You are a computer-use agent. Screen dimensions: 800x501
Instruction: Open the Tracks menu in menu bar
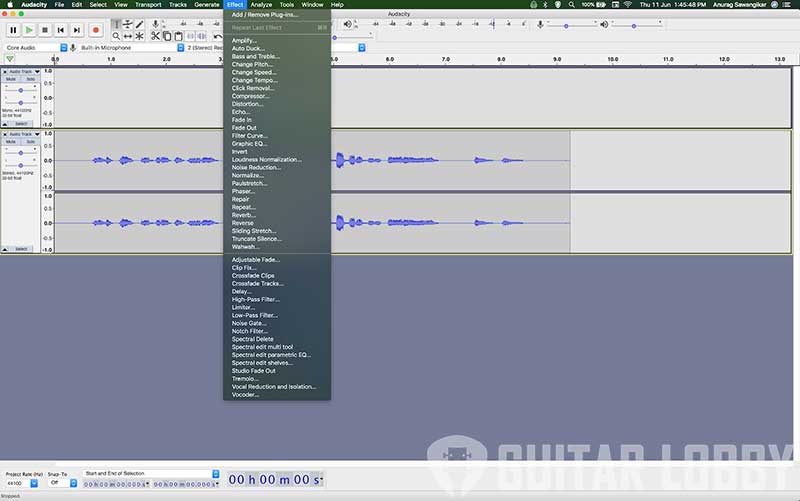(178, 5)
